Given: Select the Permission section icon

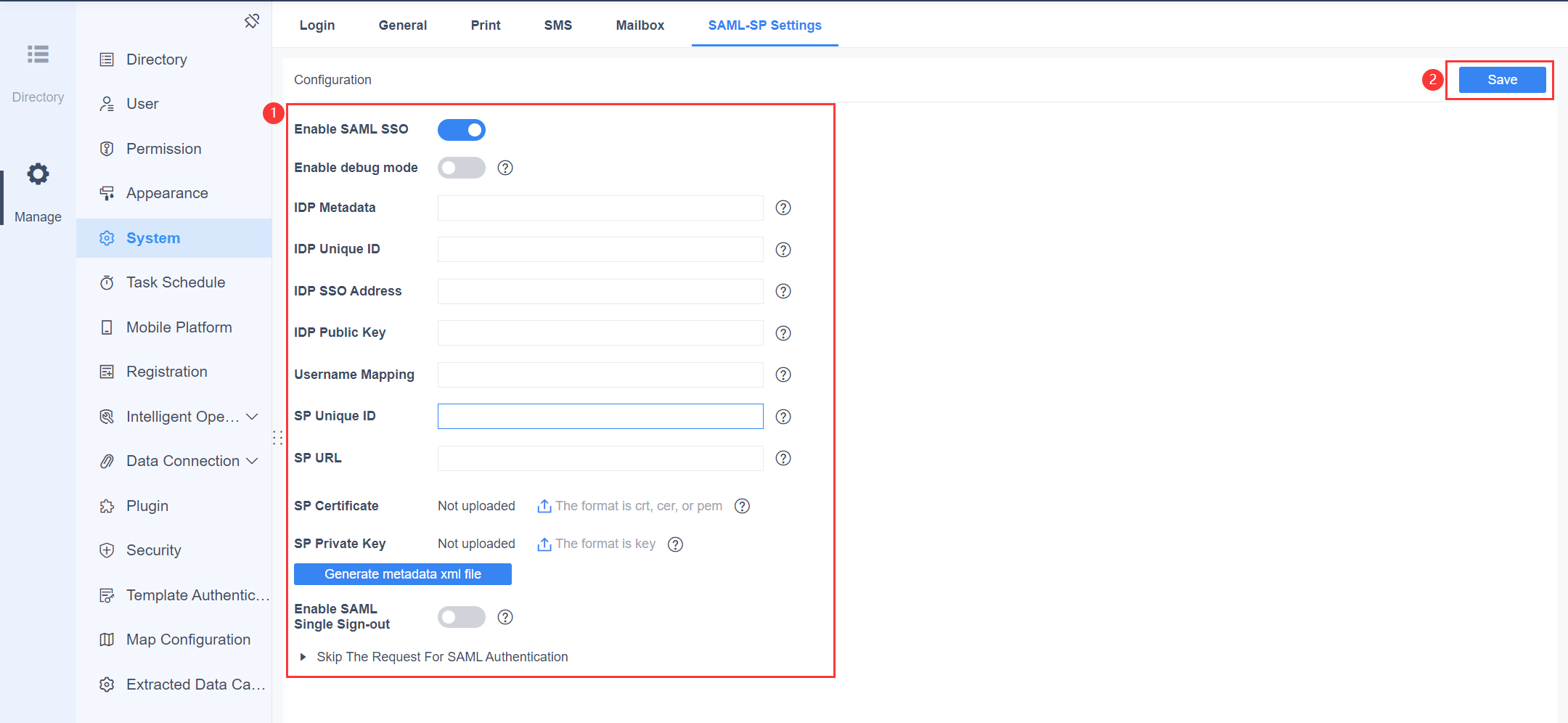Looking at the screenshot, I should (107, 148).
